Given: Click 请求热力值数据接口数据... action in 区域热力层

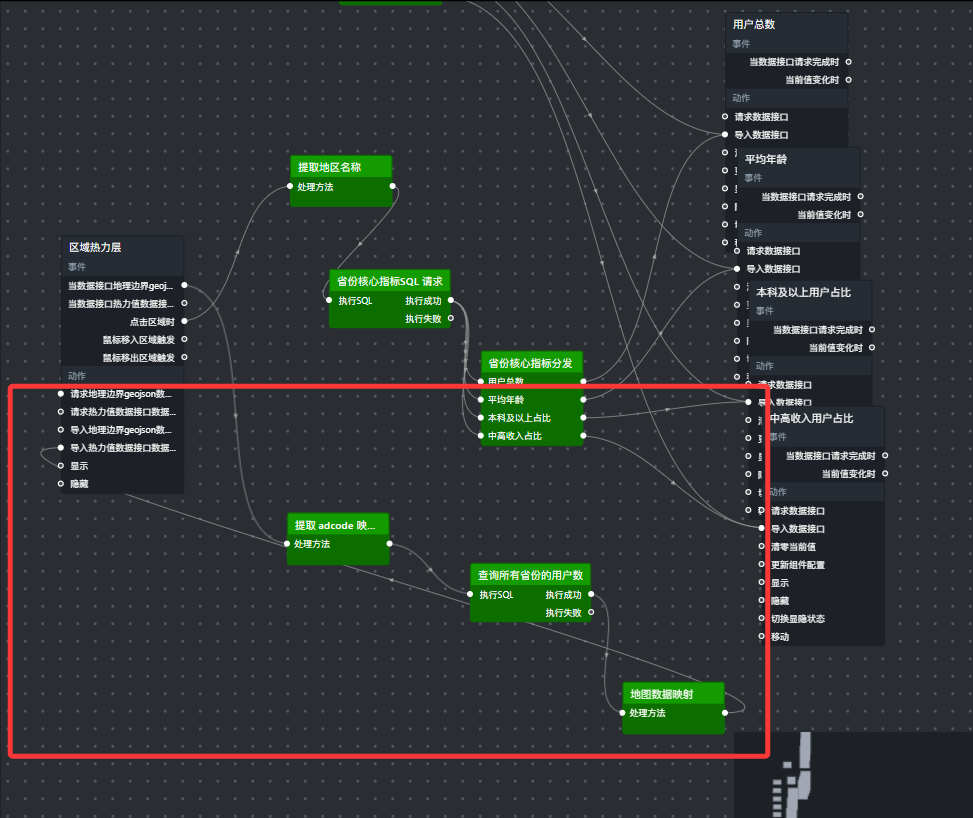Looking at the screenshot, I should tap(123, 411).
